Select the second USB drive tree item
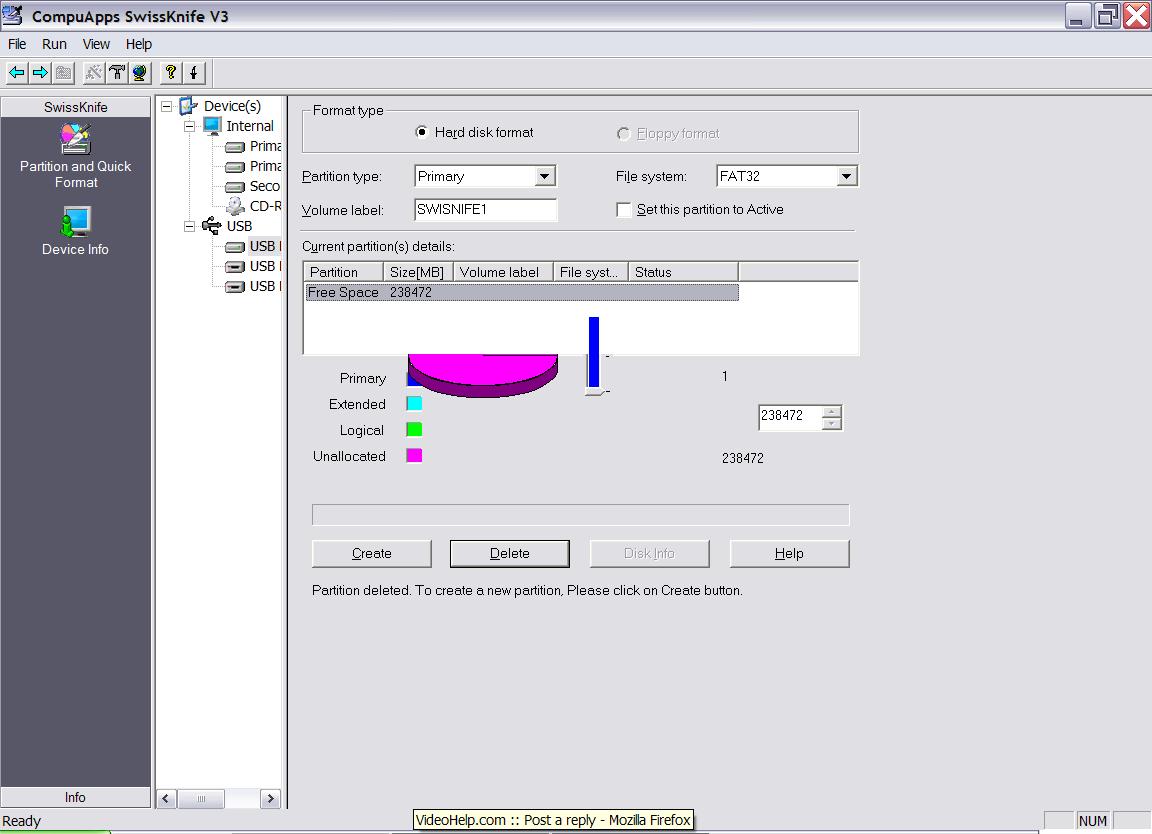1152x834 pixels. tap(253, 266)
